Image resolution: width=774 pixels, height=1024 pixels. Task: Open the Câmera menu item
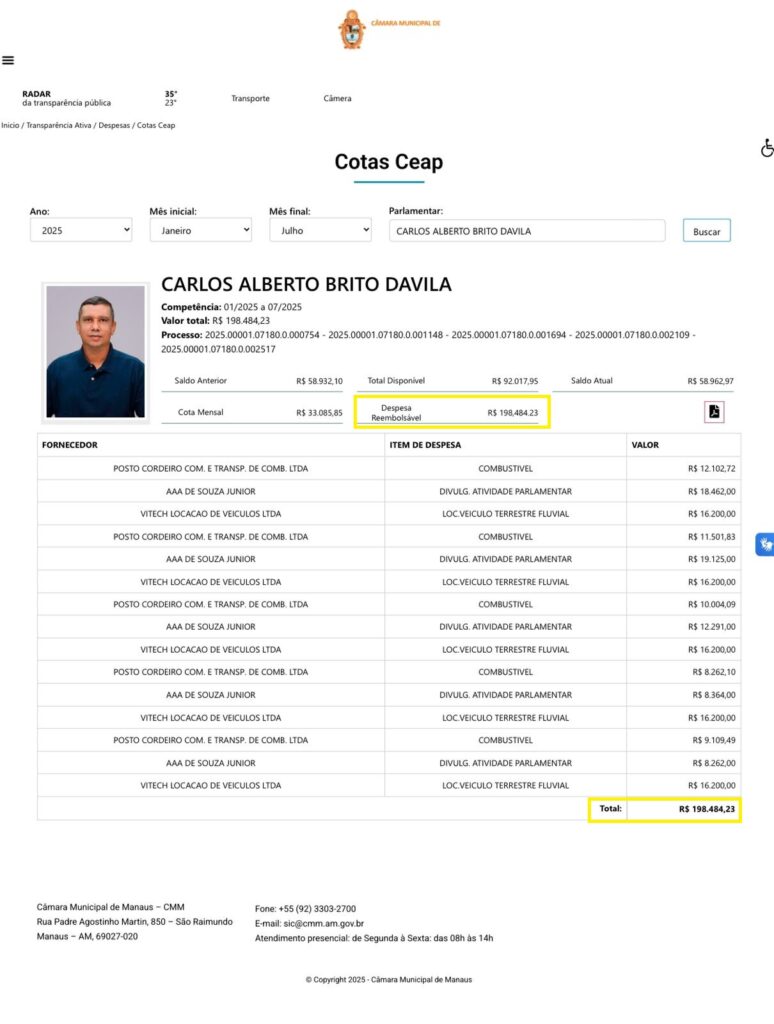337,99
